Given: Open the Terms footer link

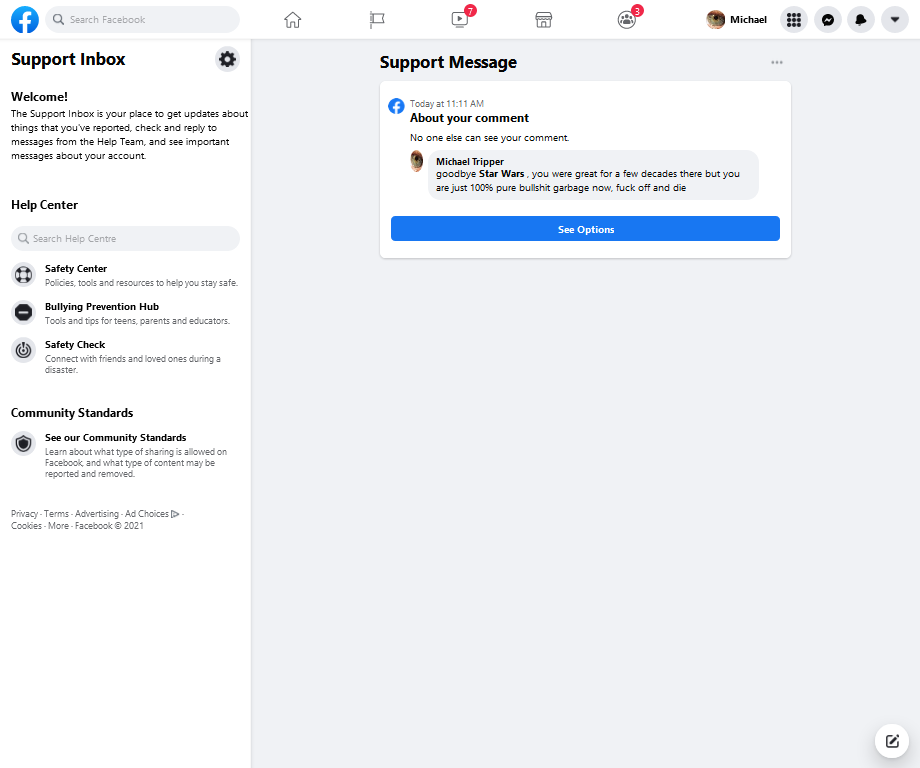Looking at the screenshot, I should (56, 513).
